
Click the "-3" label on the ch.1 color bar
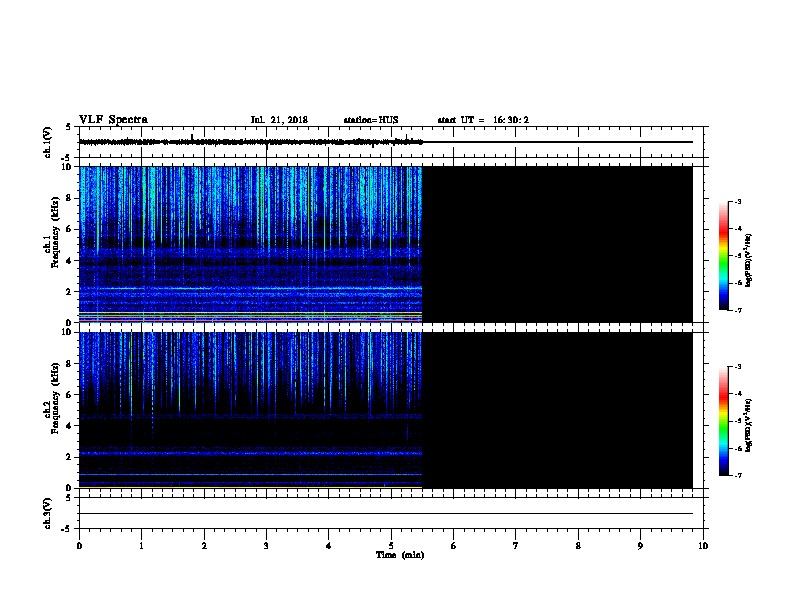[x=738, y=202]
